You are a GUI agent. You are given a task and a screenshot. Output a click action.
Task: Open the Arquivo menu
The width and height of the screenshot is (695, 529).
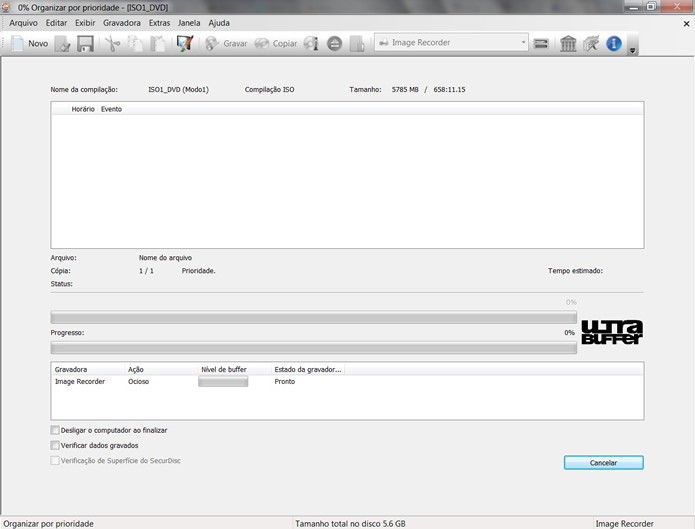tap(23, 23)
